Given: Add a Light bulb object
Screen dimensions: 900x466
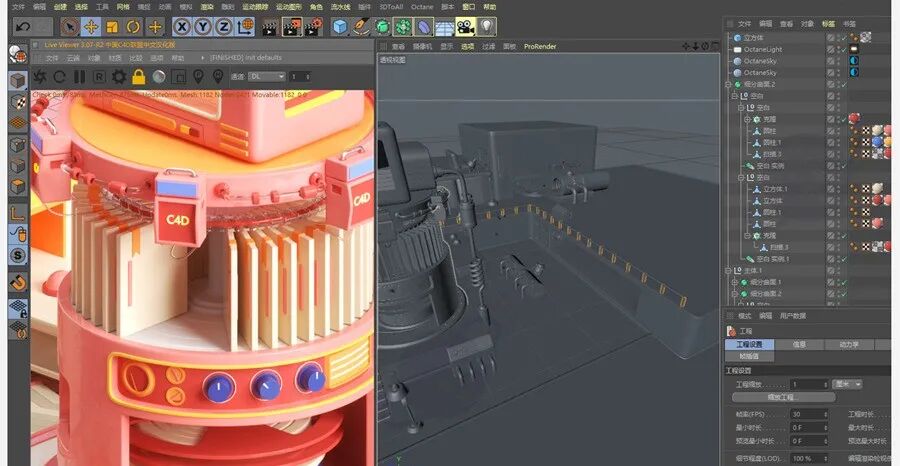Looking at the screenshot, I should [x=487, y=26].
